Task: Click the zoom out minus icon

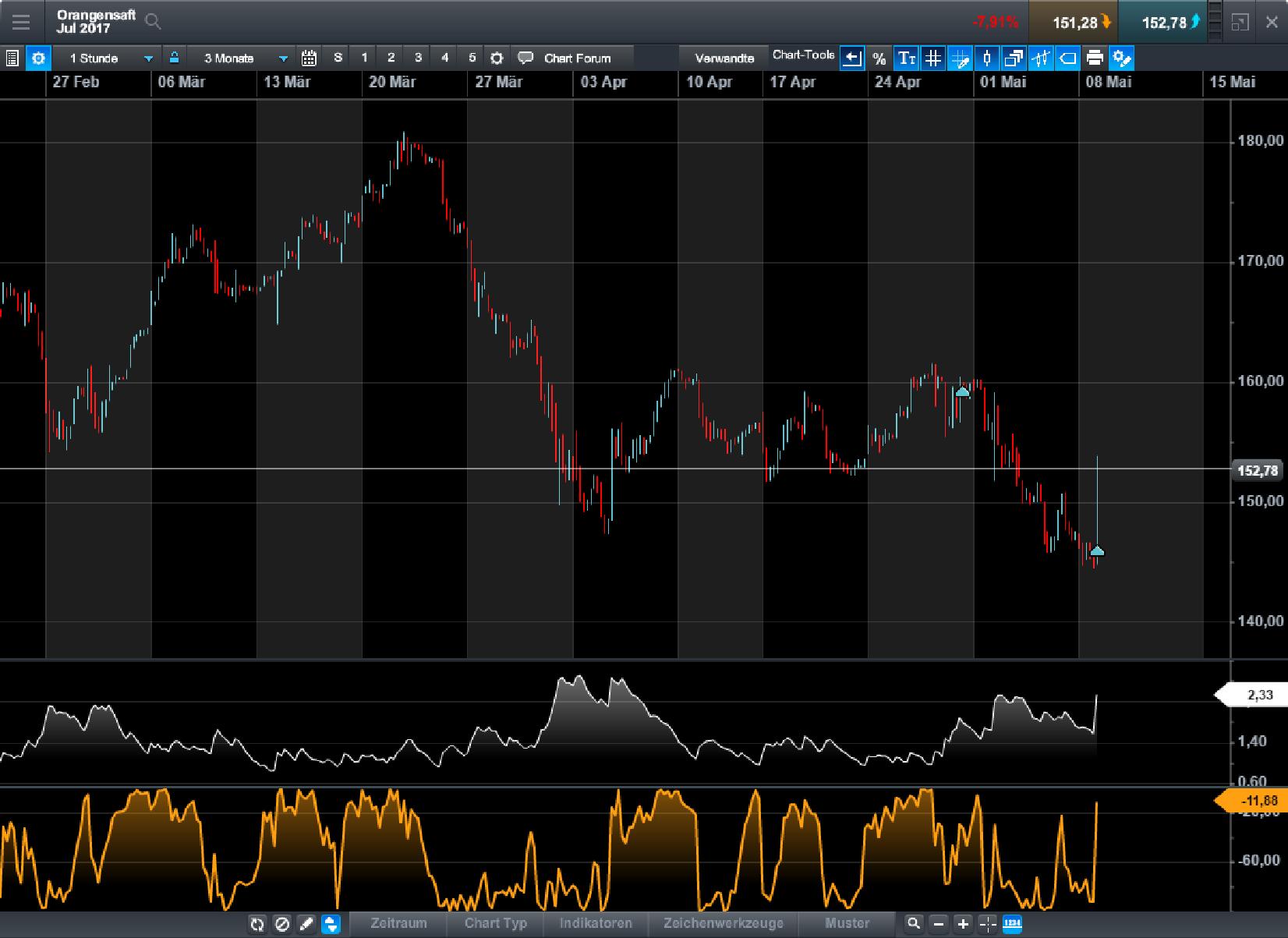Action: [939, 924]
